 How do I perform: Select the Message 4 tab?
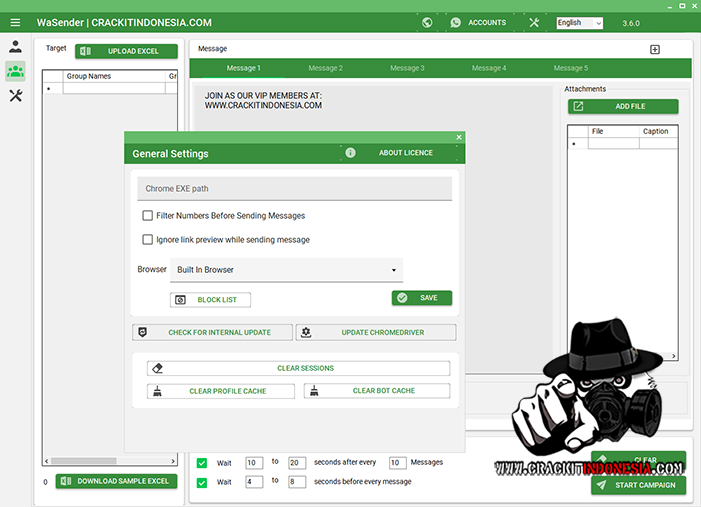coord(488,68)
